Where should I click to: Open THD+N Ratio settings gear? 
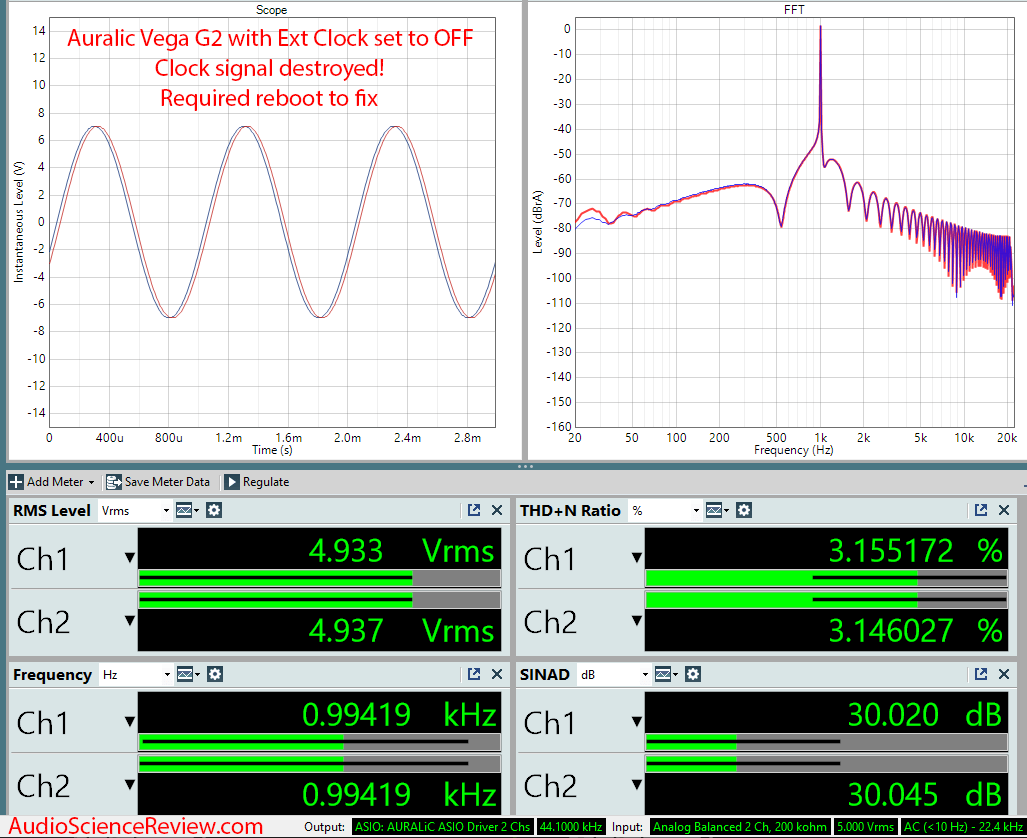pyautogui.click(x=743, y=510)
